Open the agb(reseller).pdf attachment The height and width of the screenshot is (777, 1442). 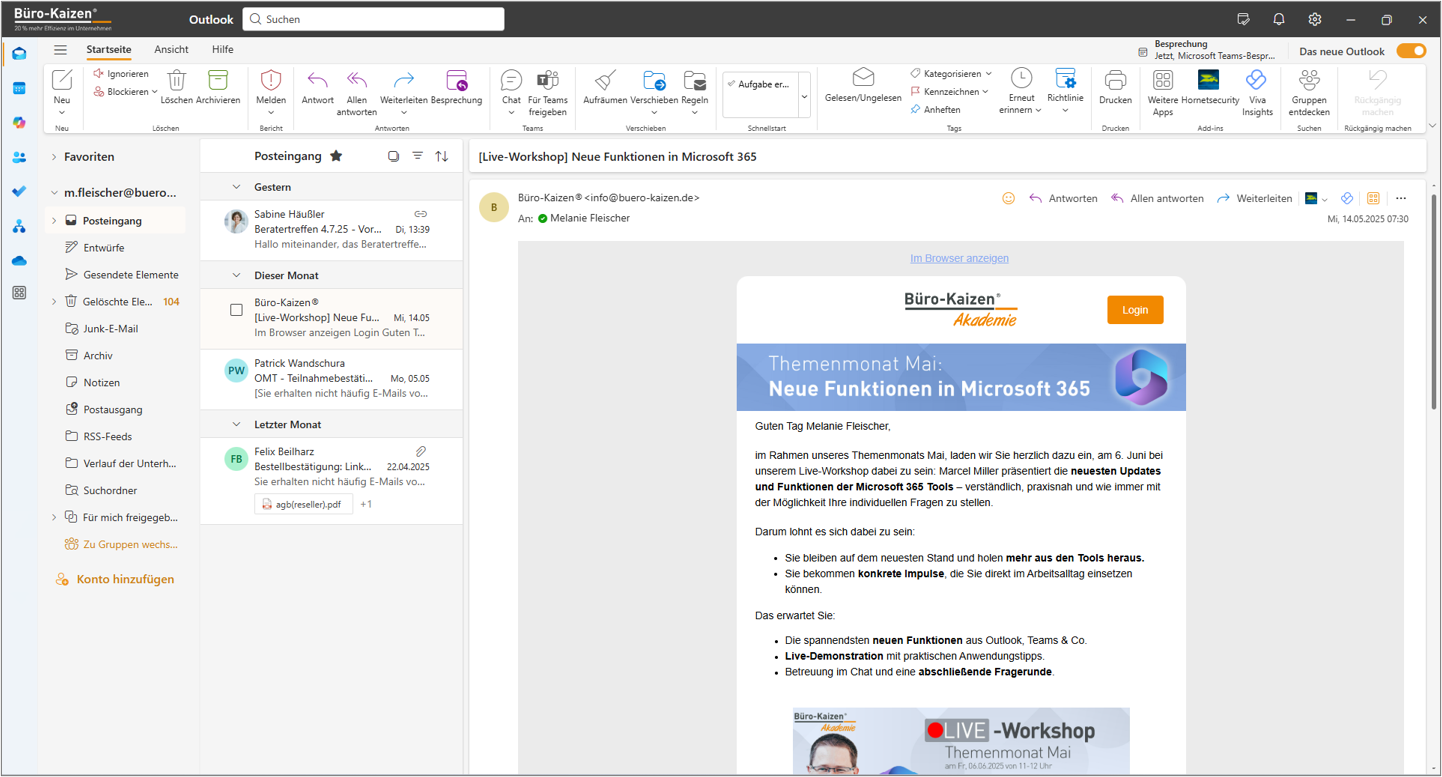click(x=304, y=504)
